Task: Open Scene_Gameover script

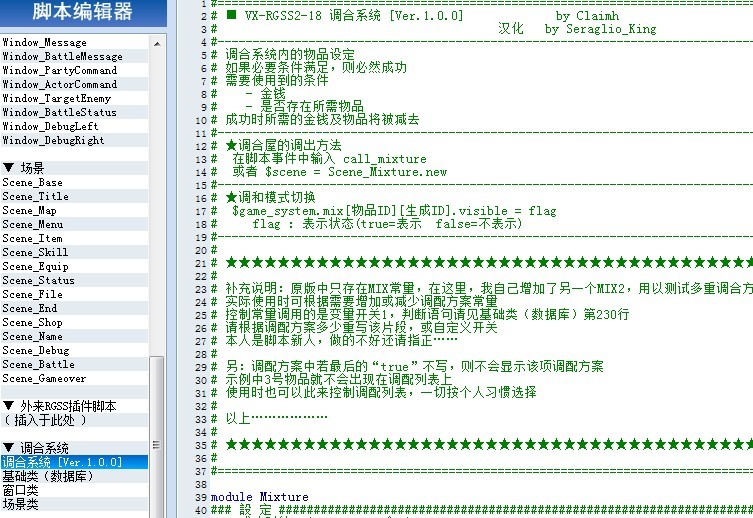Action: (x=74, y=378)
